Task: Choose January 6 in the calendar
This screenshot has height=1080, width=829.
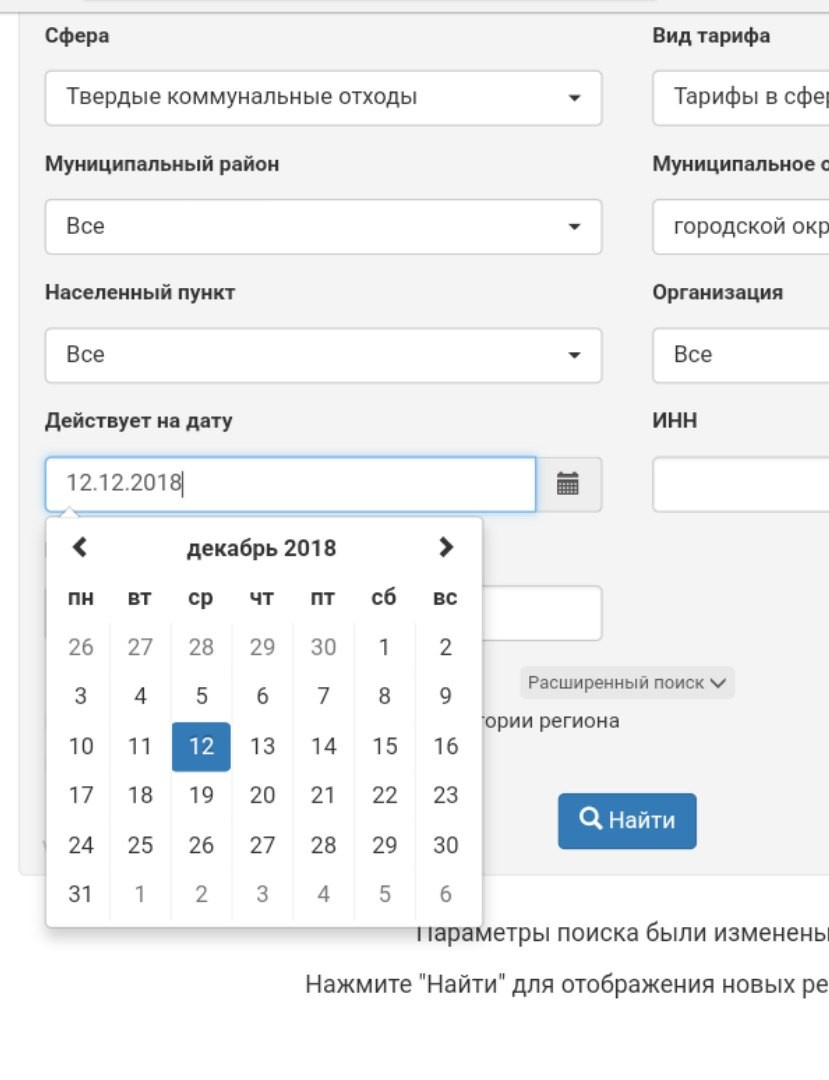Action: (x=446, y=895)
